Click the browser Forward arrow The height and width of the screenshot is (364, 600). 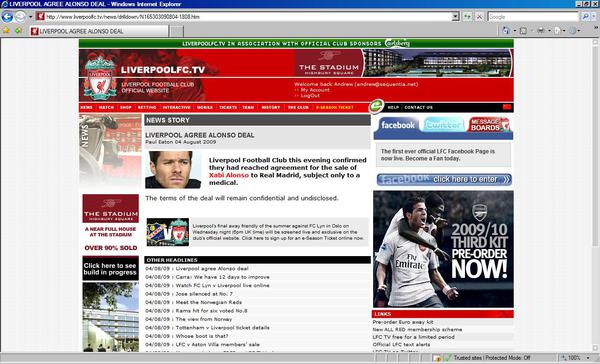pos(20,17)
